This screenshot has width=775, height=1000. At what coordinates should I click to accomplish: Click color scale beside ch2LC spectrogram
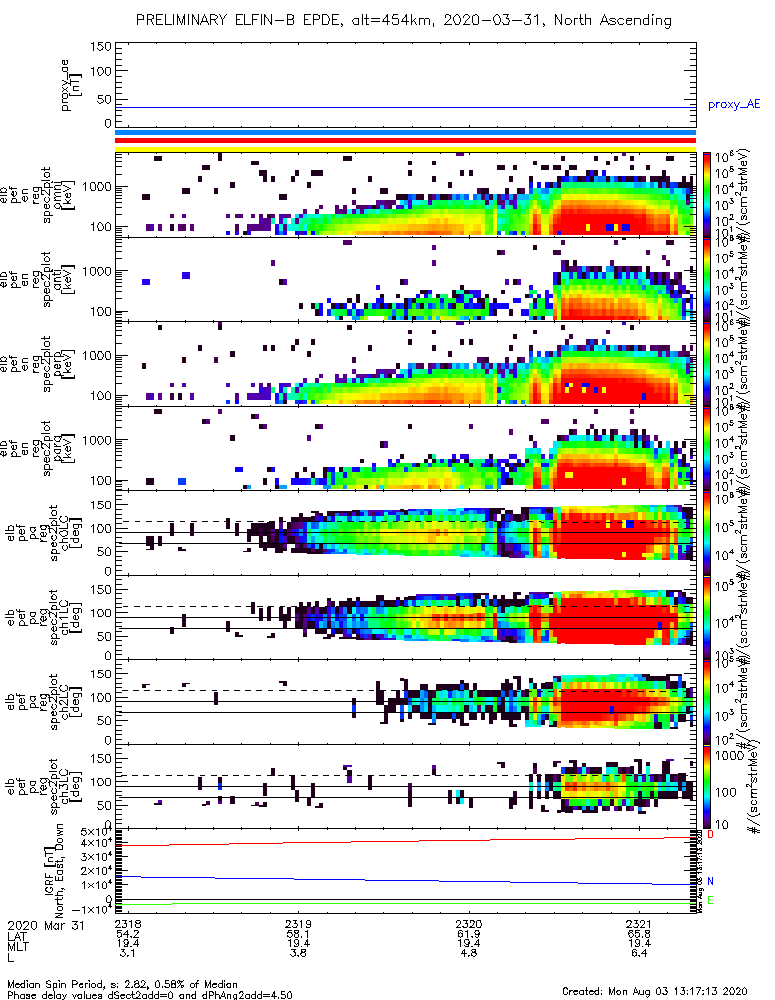[707, 702]
